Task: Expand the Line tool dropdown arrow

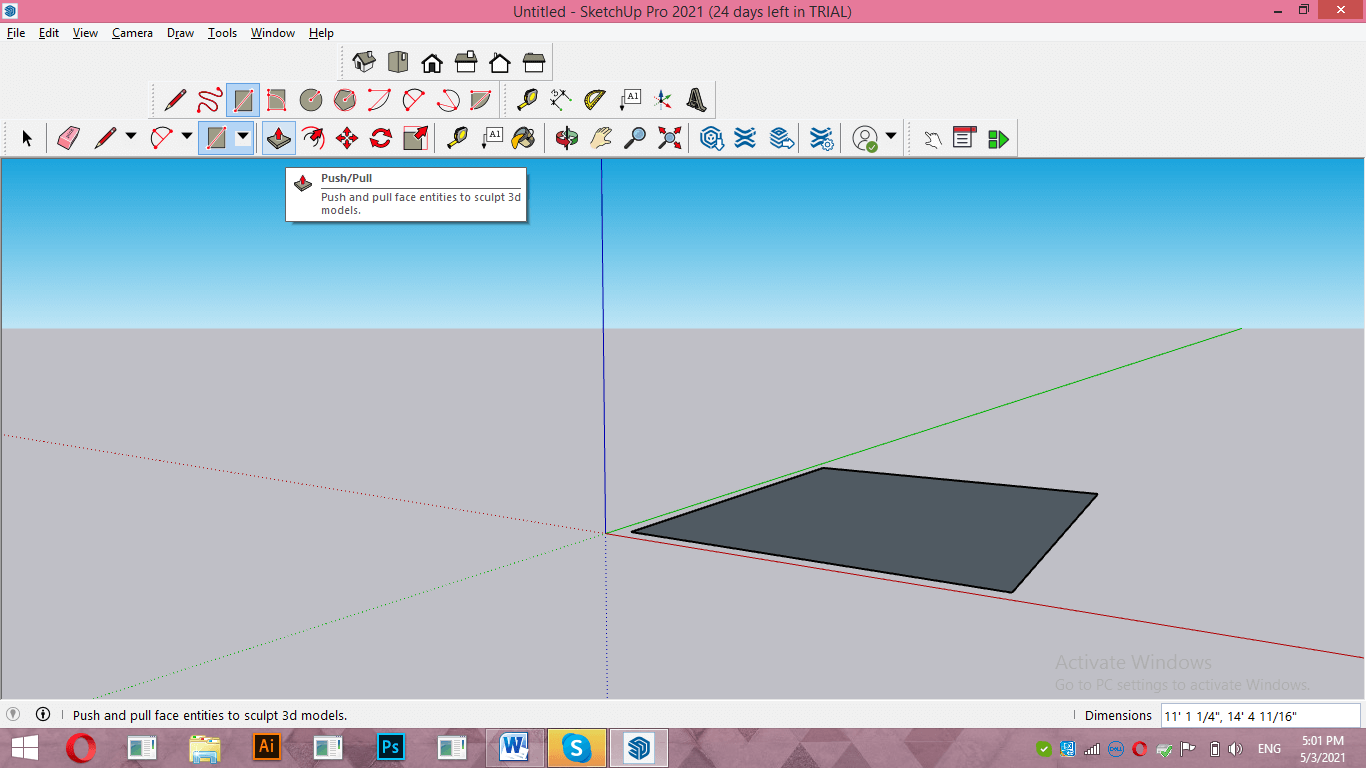Action: pyautogui.click(x=131, y=136)
